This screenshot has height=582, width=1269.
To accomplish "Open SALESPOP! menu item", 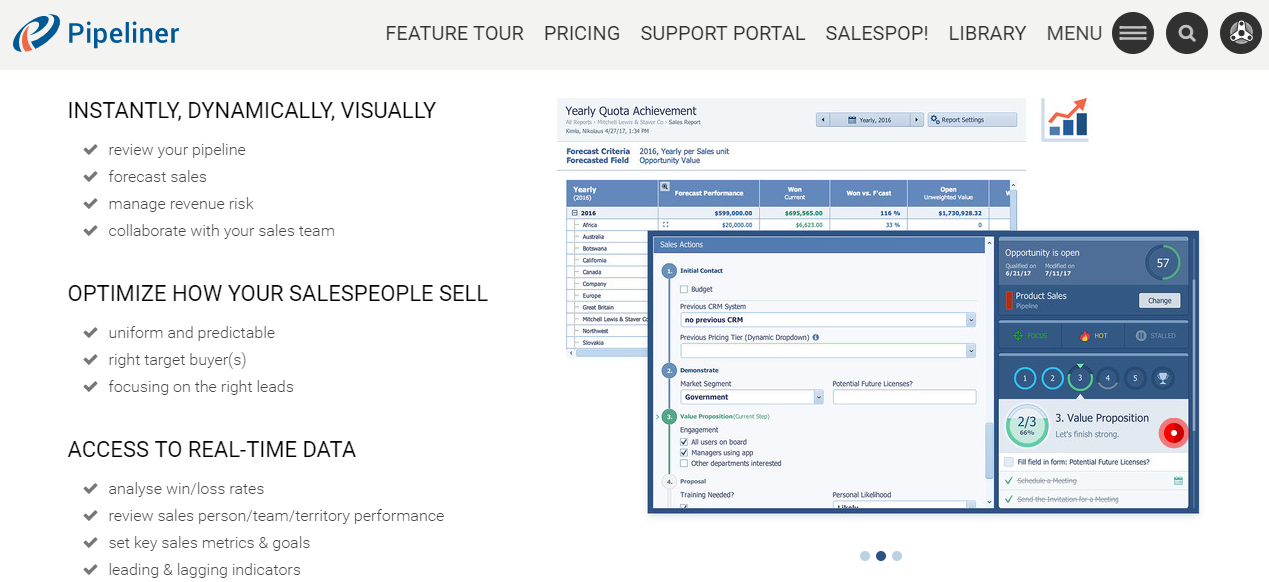I will coord(877,33).
